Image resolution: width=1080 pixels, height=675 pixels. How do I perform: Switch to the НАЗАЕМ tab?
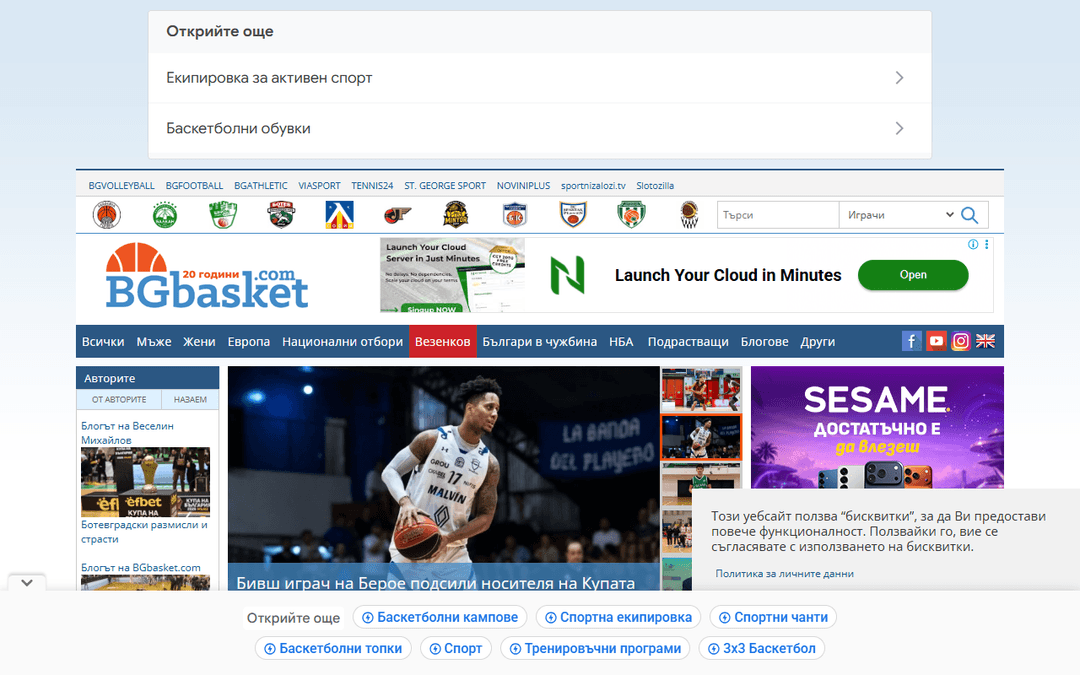[190, 399]
